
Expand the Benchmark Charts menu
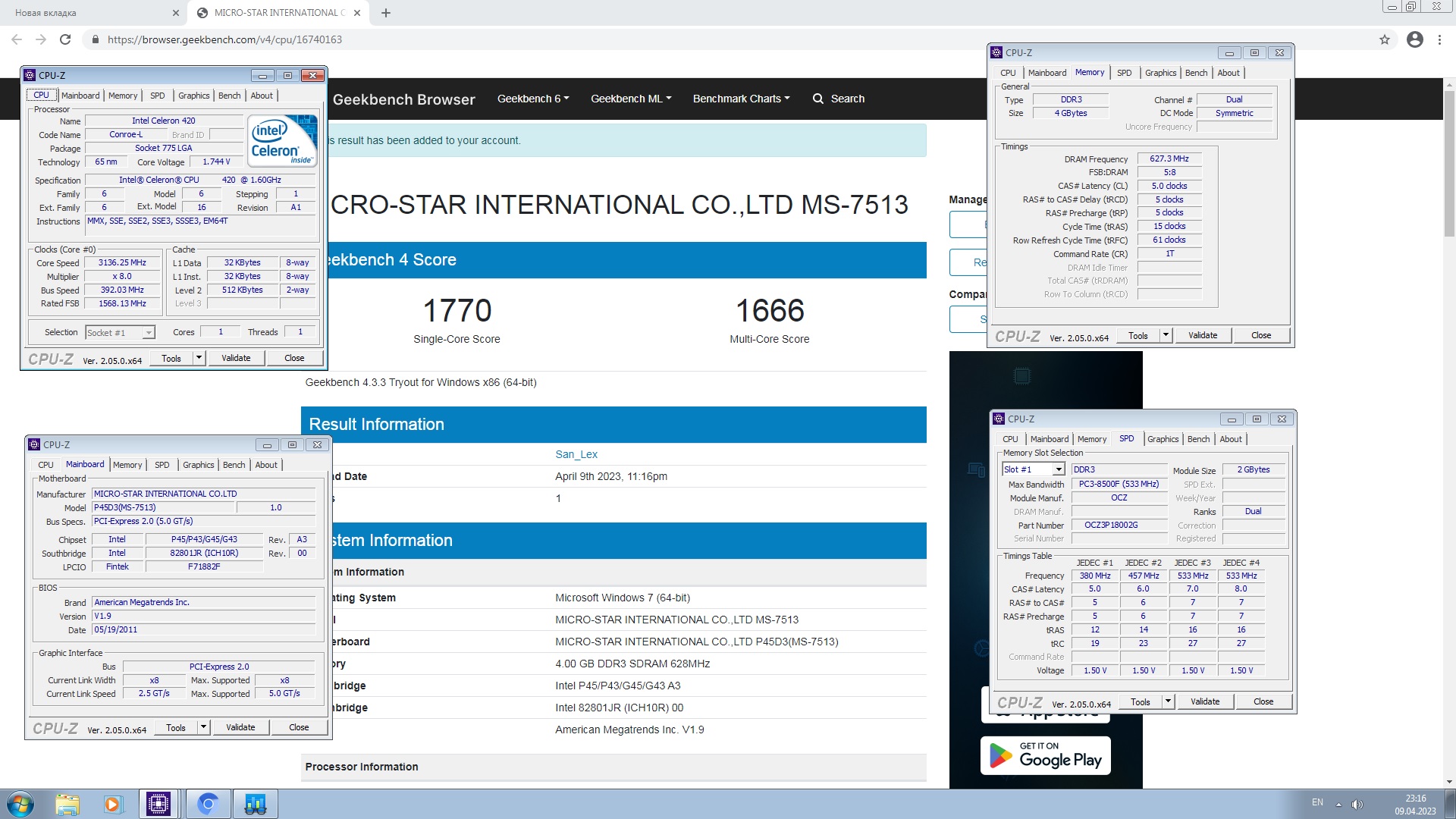pyautogui.click(x=741, y=99)
